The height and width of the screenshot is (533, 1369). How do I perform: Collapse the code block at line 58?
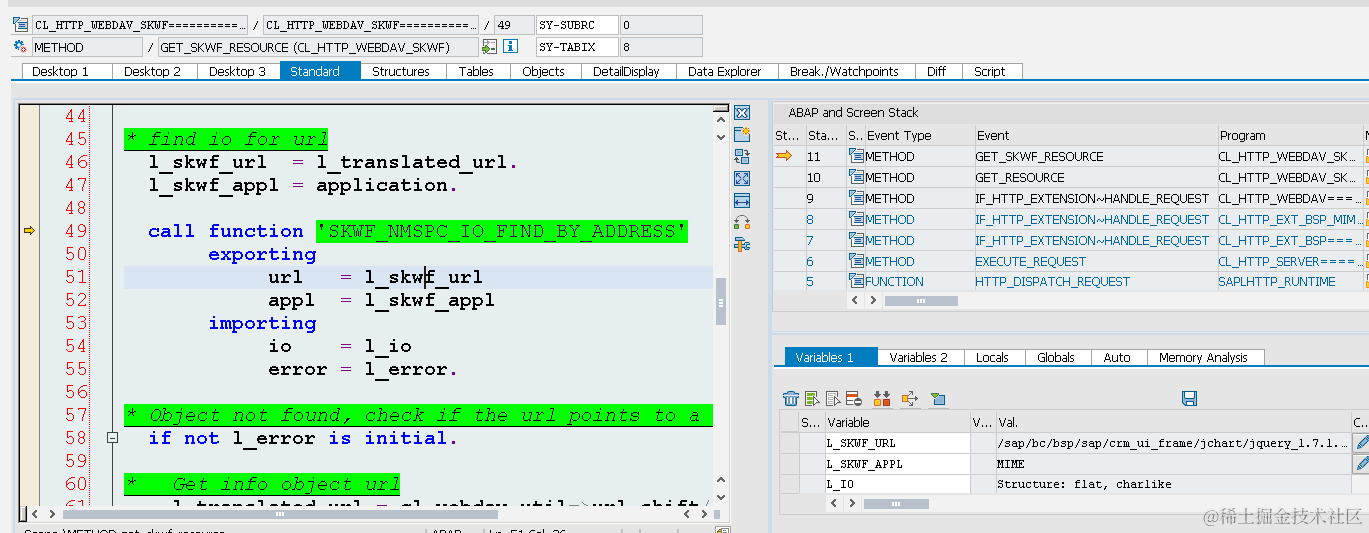point(112,438)
